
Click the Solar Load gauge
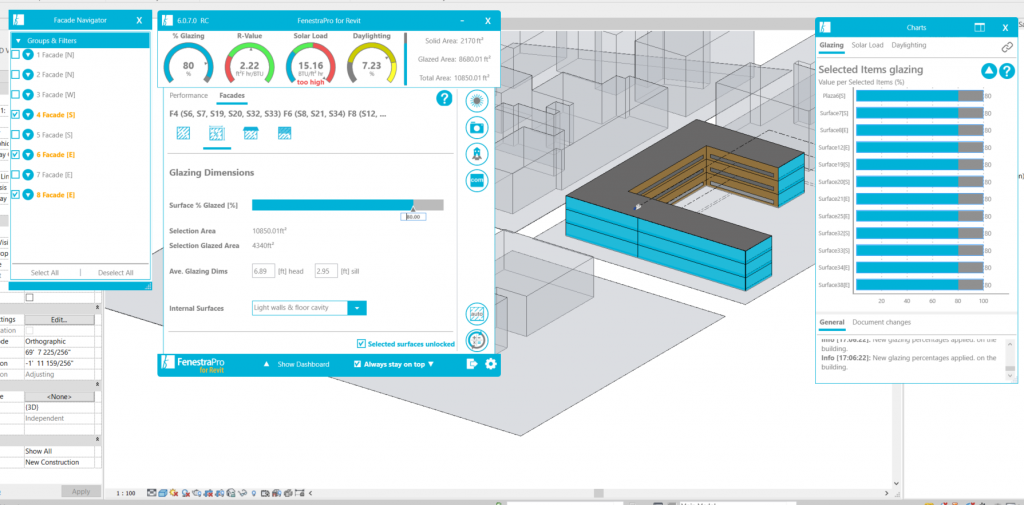[310, 63]
